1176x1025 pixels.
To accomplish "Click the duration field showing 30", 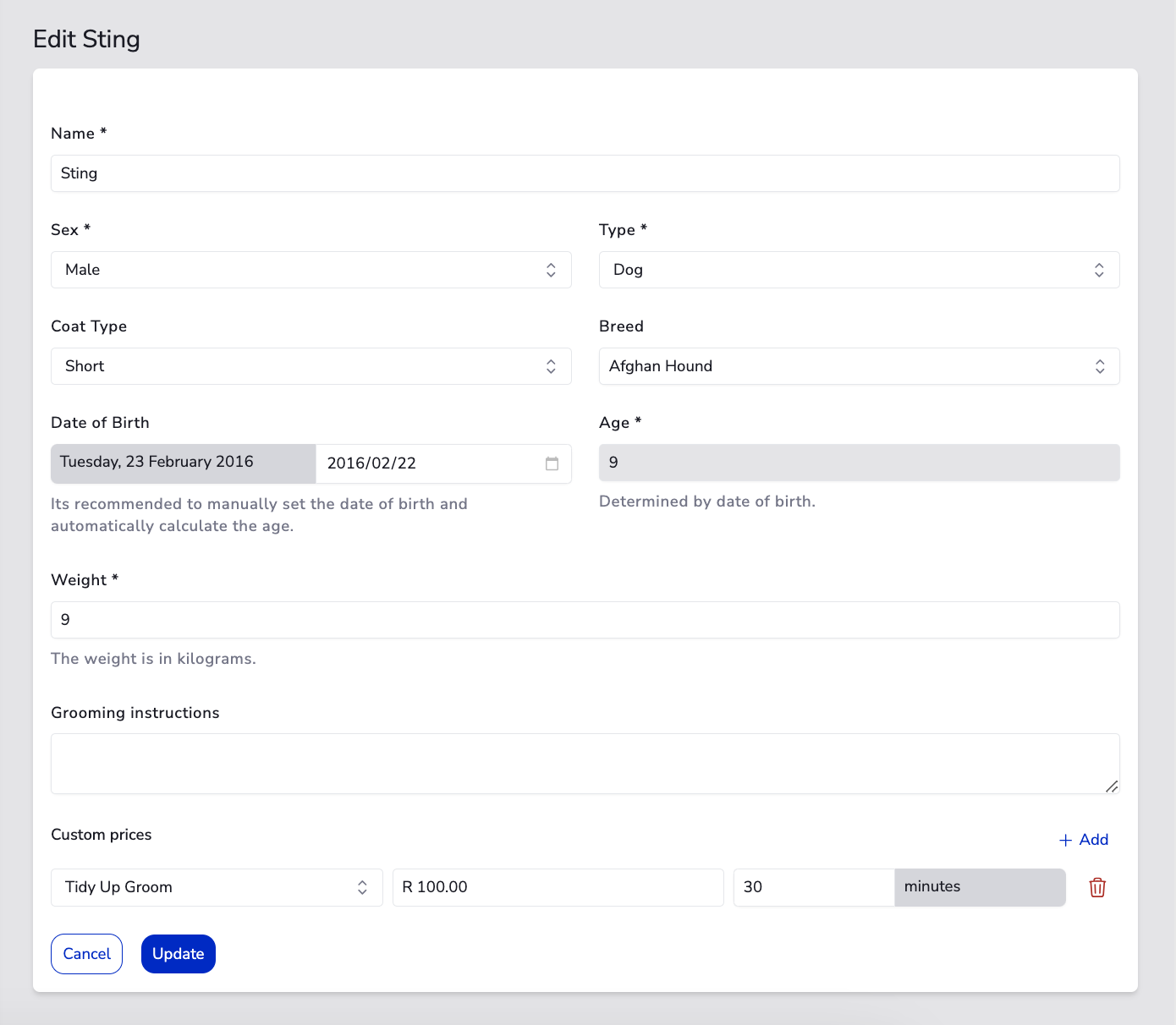I will click(x=812, y=887).
